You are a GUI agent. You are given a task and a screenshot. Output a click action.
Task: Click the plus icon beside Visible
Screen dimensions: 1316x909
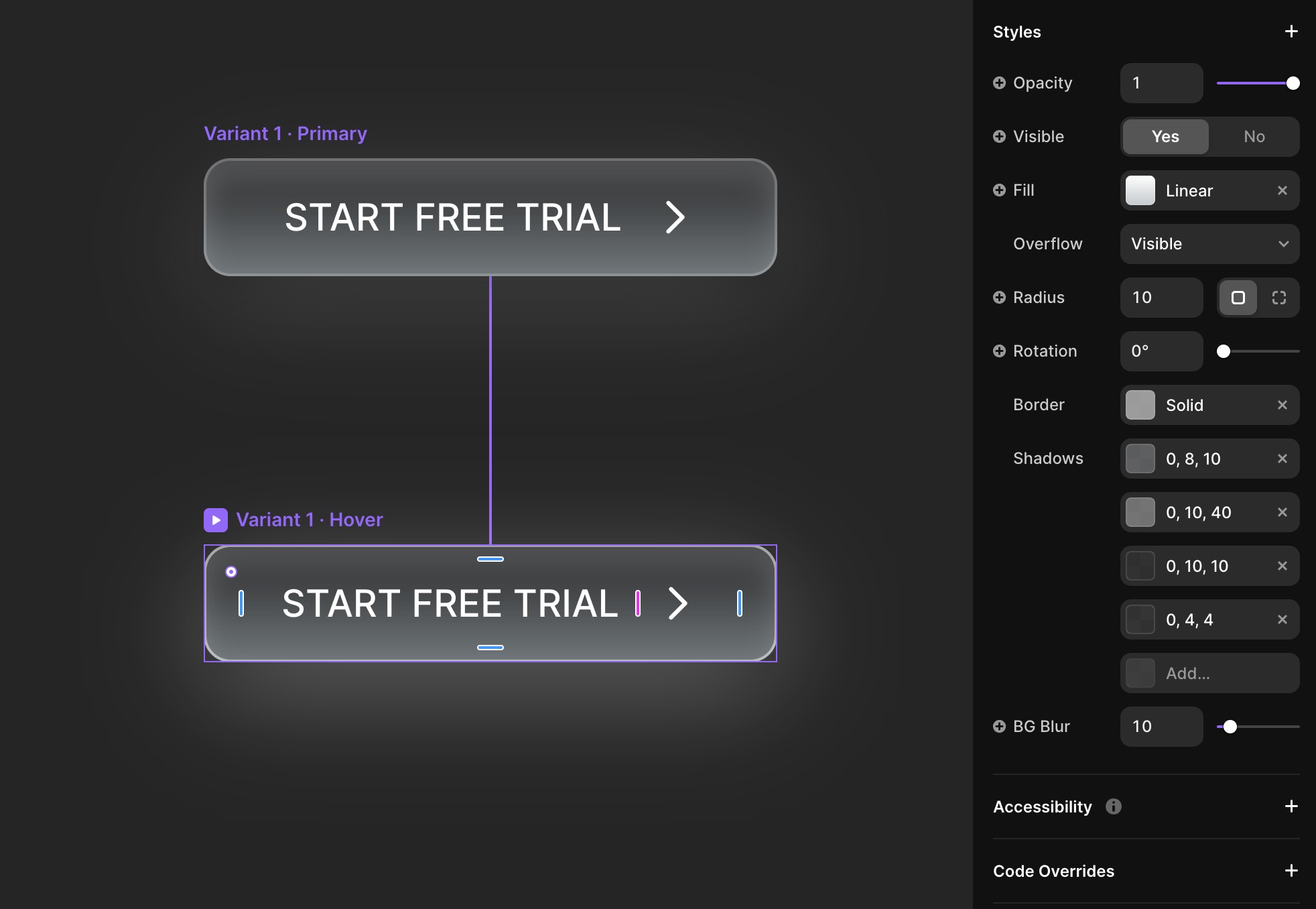[x=999, y=136]
